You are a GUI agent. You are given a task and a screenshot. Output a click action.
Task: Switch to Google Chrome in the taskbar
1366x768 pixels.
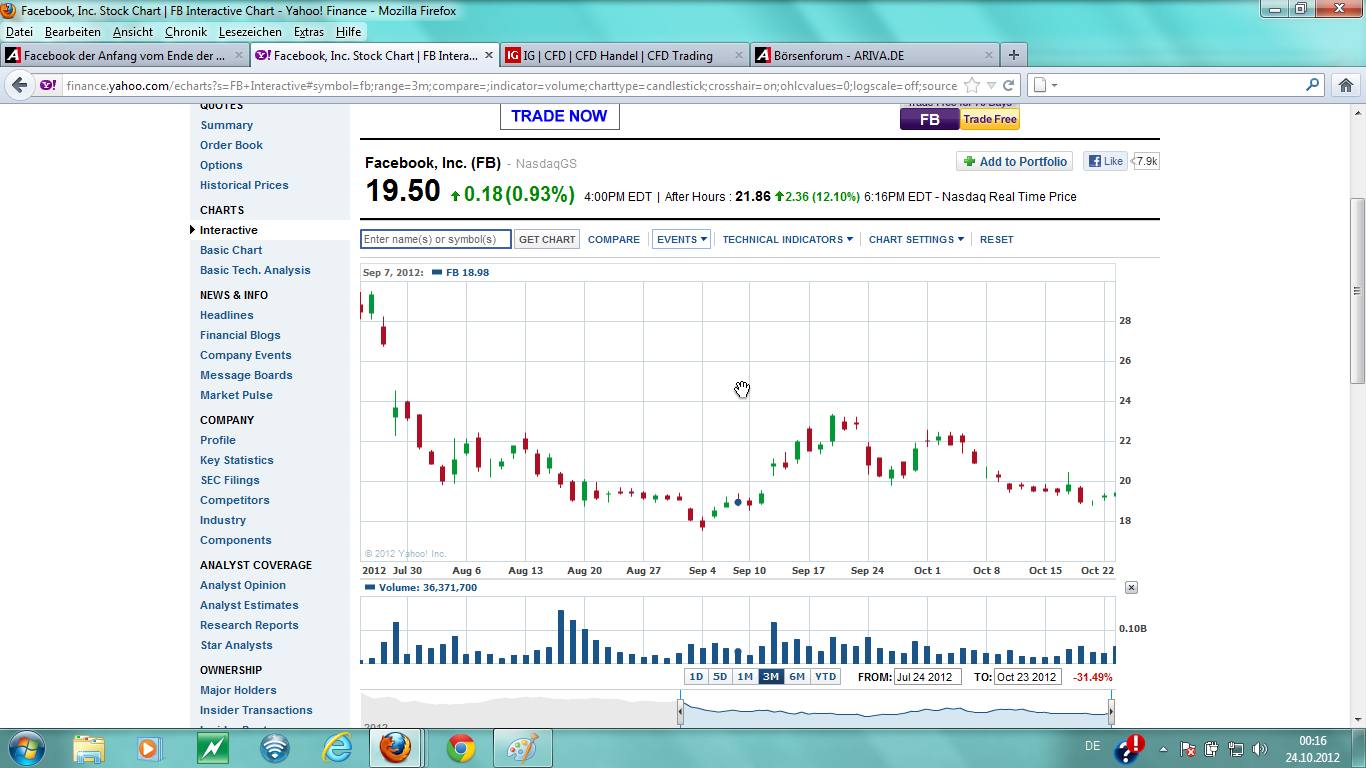click(461, 747)
